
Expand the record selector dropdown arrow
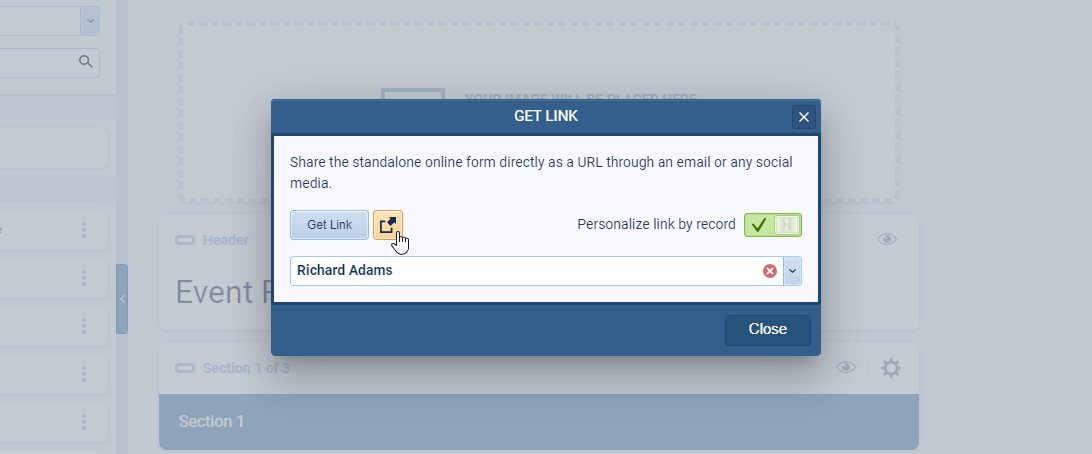pos(792,271)
